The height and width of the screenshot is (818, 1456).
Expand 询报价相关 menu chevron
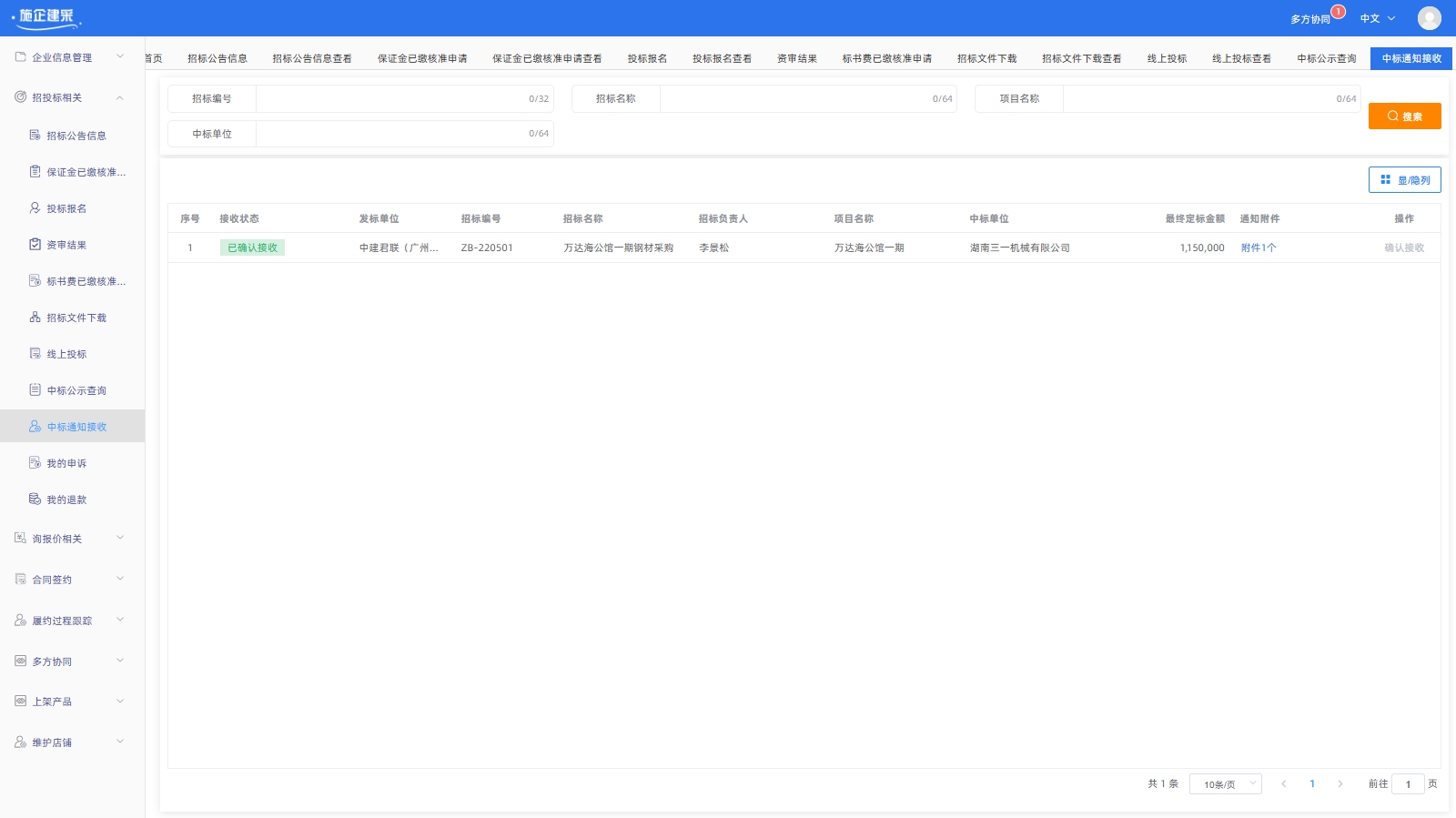pyautogui.click(x=120, y=538)
